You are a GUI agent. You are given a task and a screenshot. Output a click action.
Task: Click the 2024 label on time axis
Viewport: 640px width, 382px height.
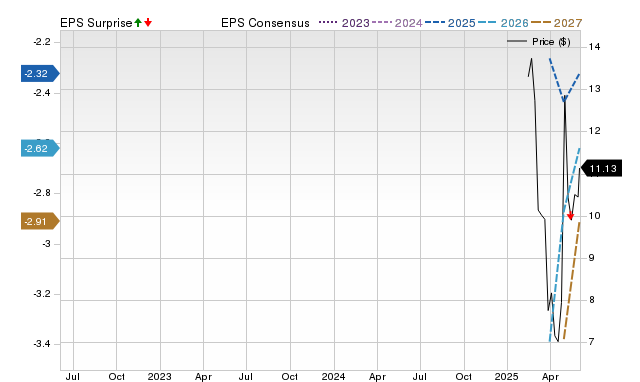pos(333,376)
